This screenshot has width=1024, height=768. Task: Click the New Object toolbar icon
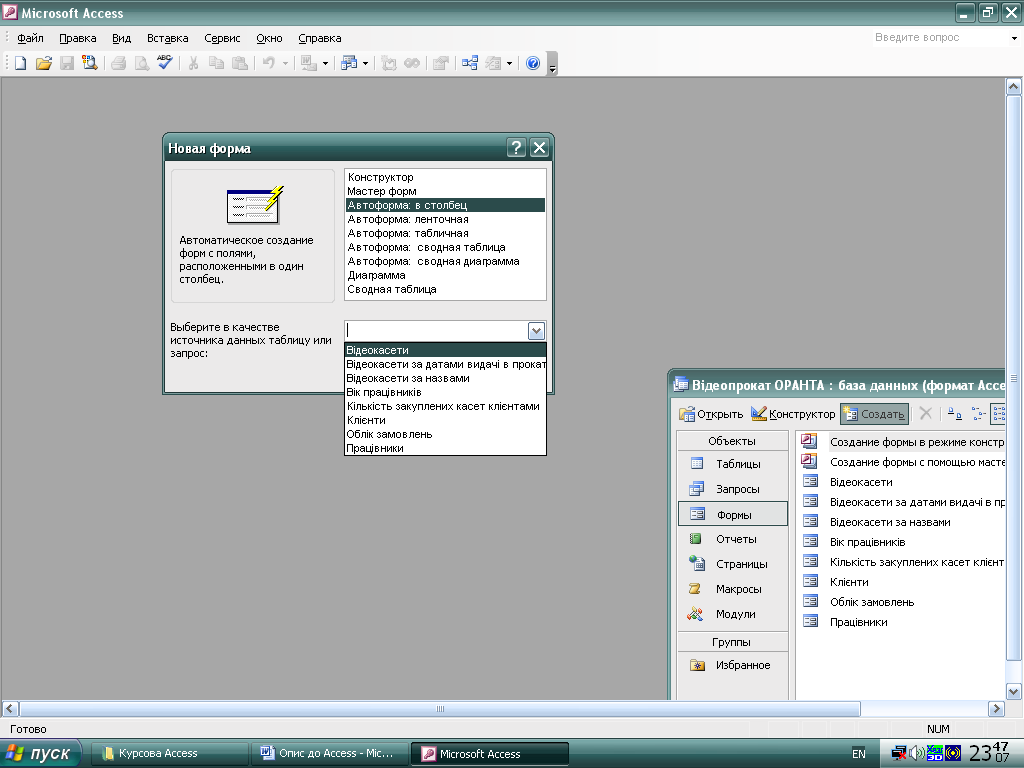click(494, 63)
